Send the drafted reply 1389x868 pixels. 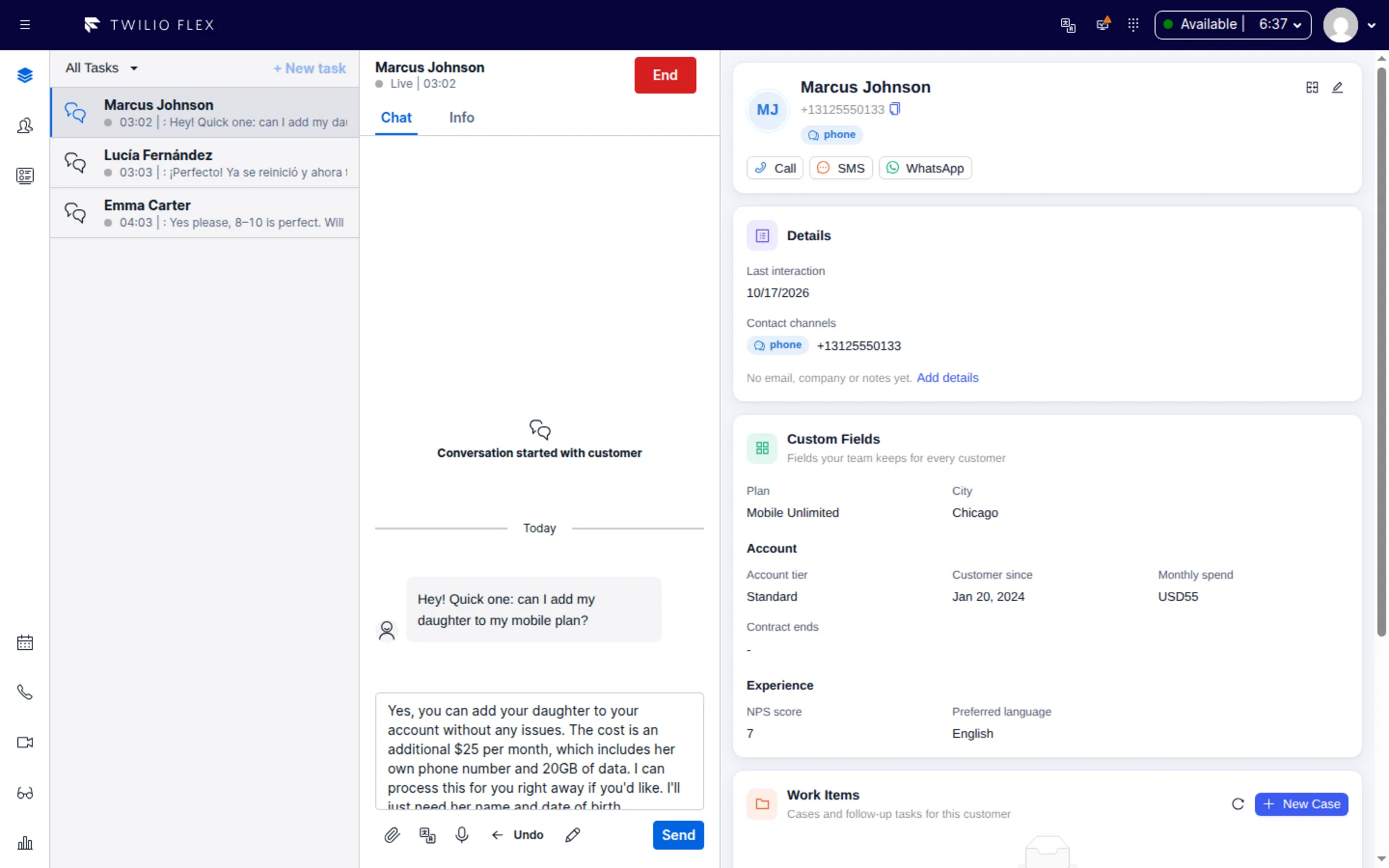coord(678,835)
